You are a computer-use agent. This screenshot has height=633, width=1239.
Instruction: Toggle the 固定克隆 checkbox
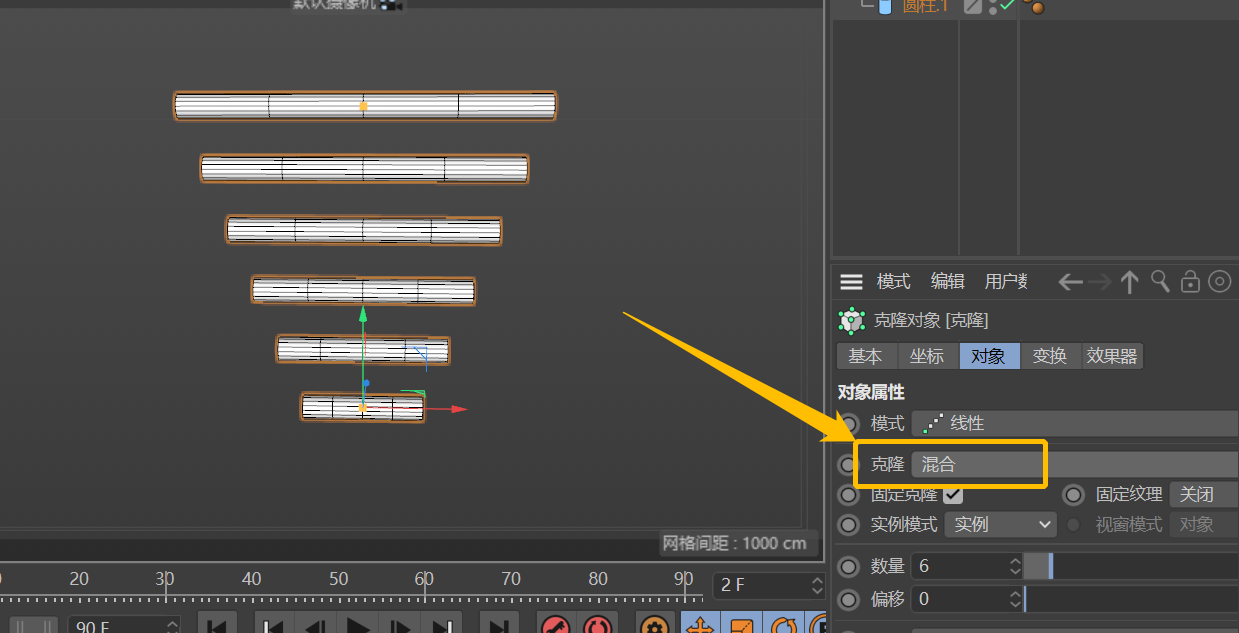953,494
